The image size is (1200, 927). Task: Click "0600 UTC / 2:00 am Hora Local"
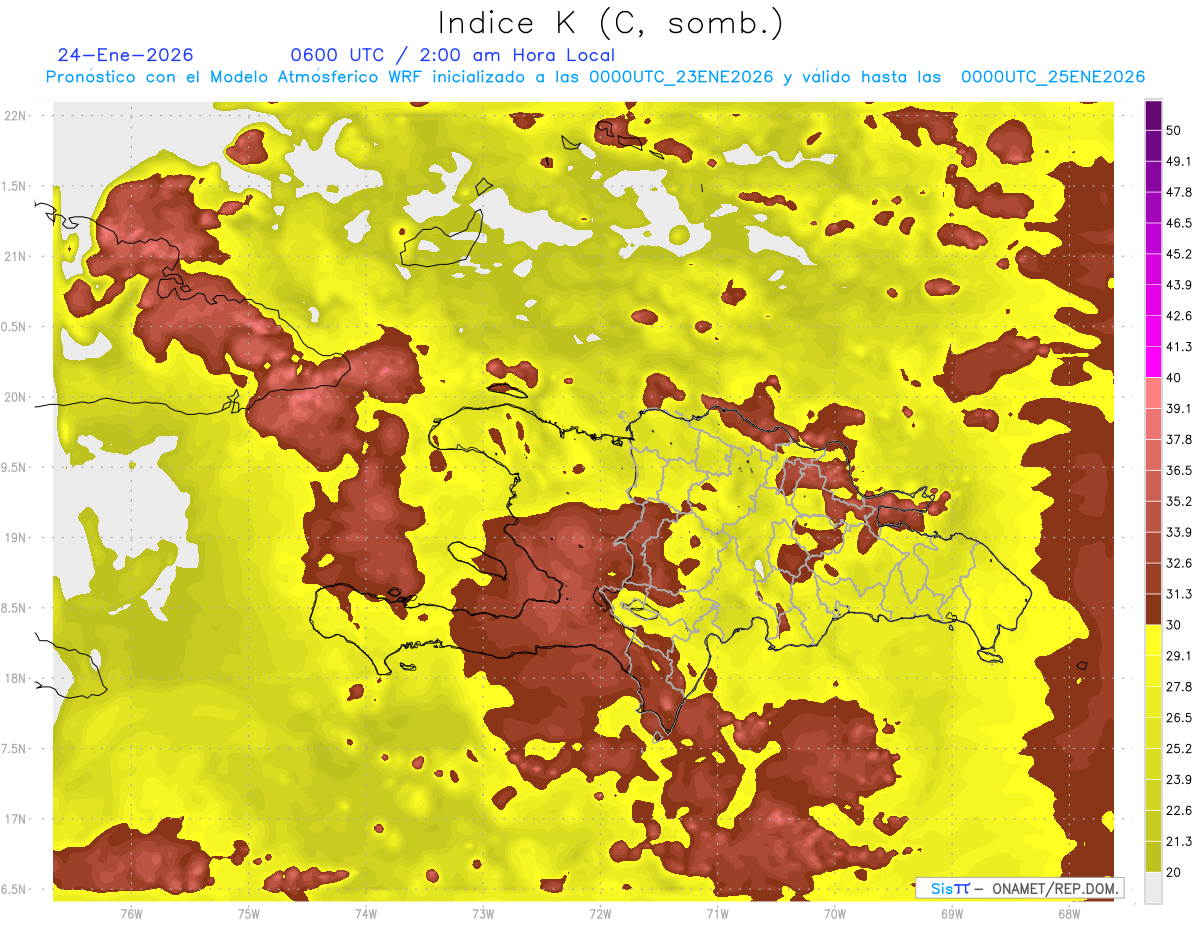(x=453, y=55)
